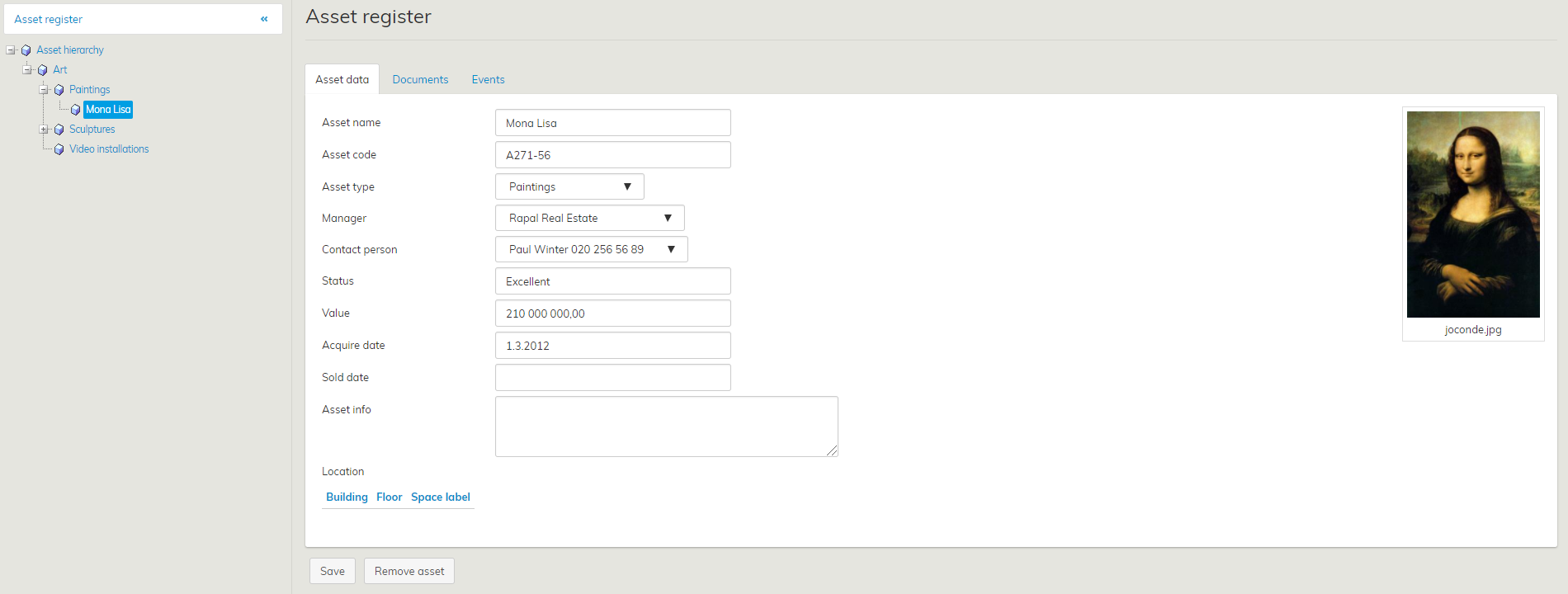Open the Contact person dropdown
The width and height of the screenshot is (1568, 594).
pyautogui.click(x=591, y=249)
